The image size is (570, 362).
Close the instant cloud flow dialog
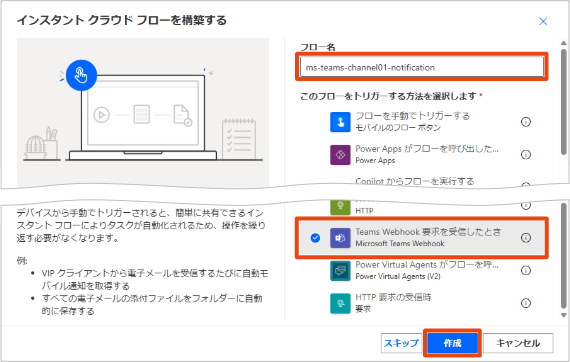pyautogui.click(x=543, y=21)
